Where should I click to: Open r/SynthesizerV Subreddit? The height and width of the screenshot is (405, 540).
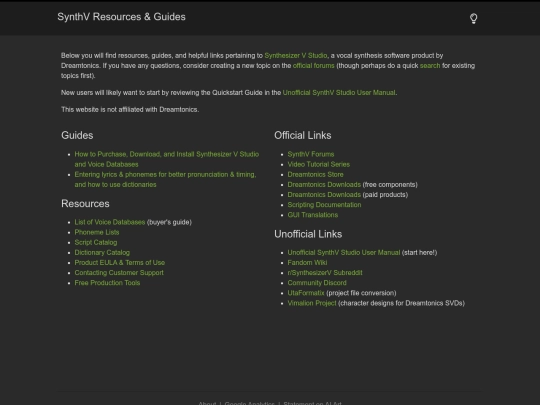point(325,273)
